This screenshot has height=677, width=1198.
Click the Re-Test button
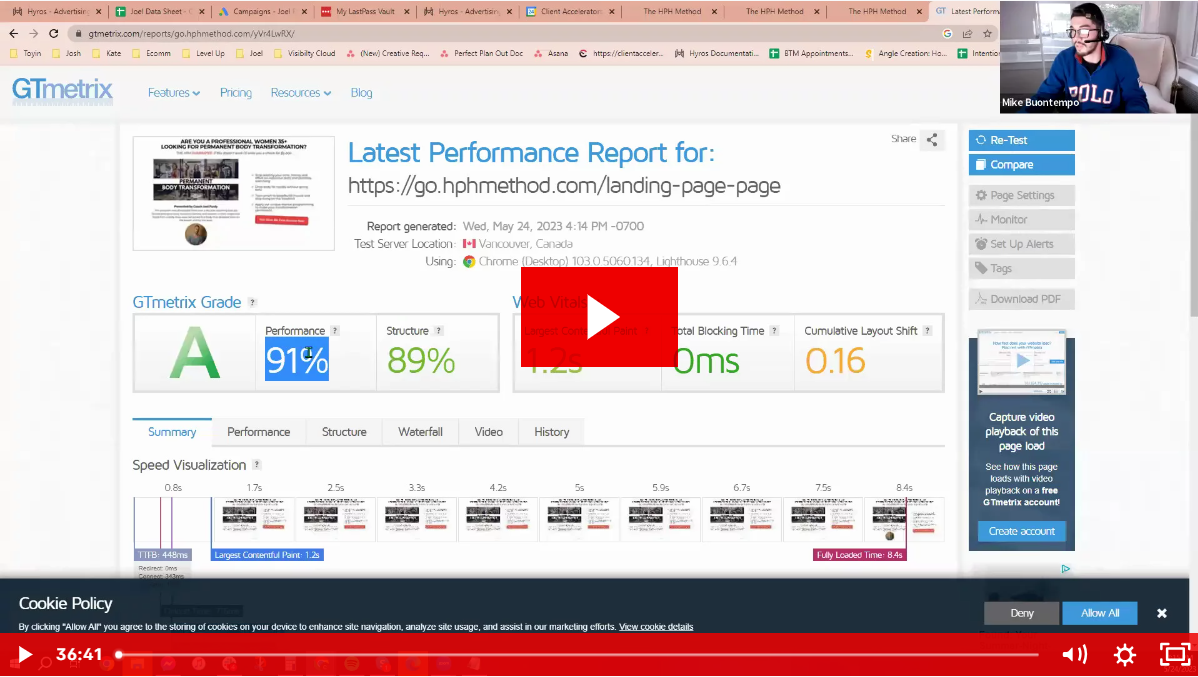pyautogui.click(x=1021, y=140)
